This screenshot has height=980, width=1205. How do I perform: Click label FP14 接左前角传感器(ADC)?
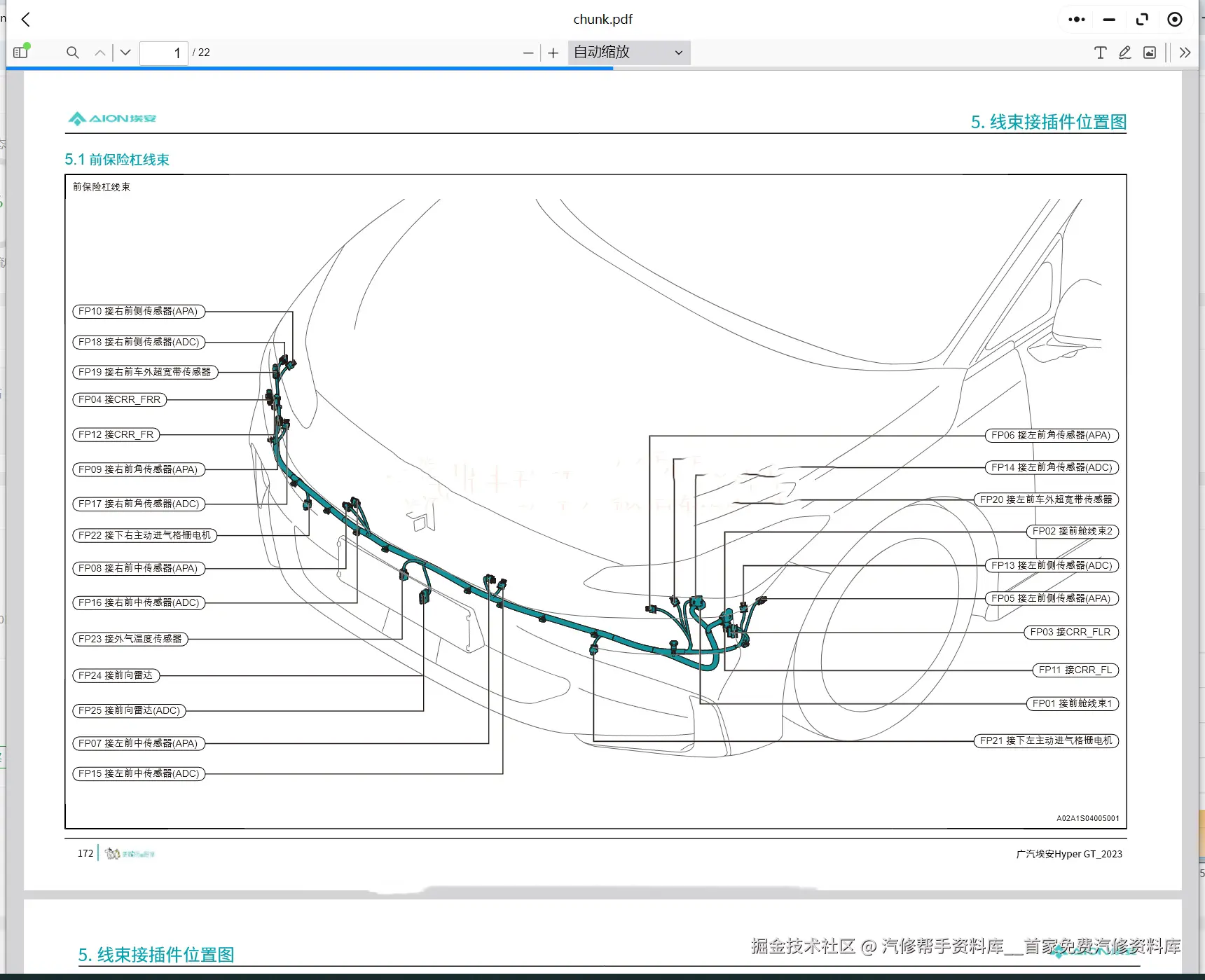(1052, 467)
